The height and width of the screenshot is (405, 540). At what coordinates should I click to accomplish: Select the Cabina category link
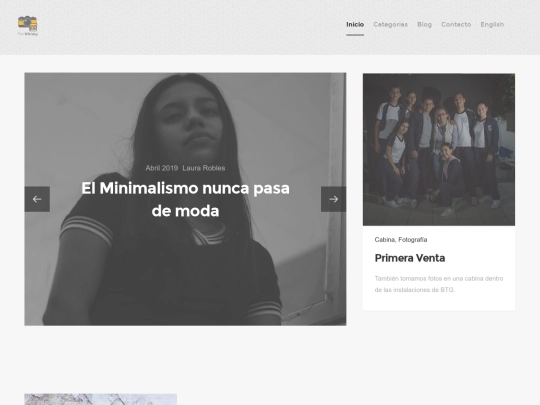[385, 240]
